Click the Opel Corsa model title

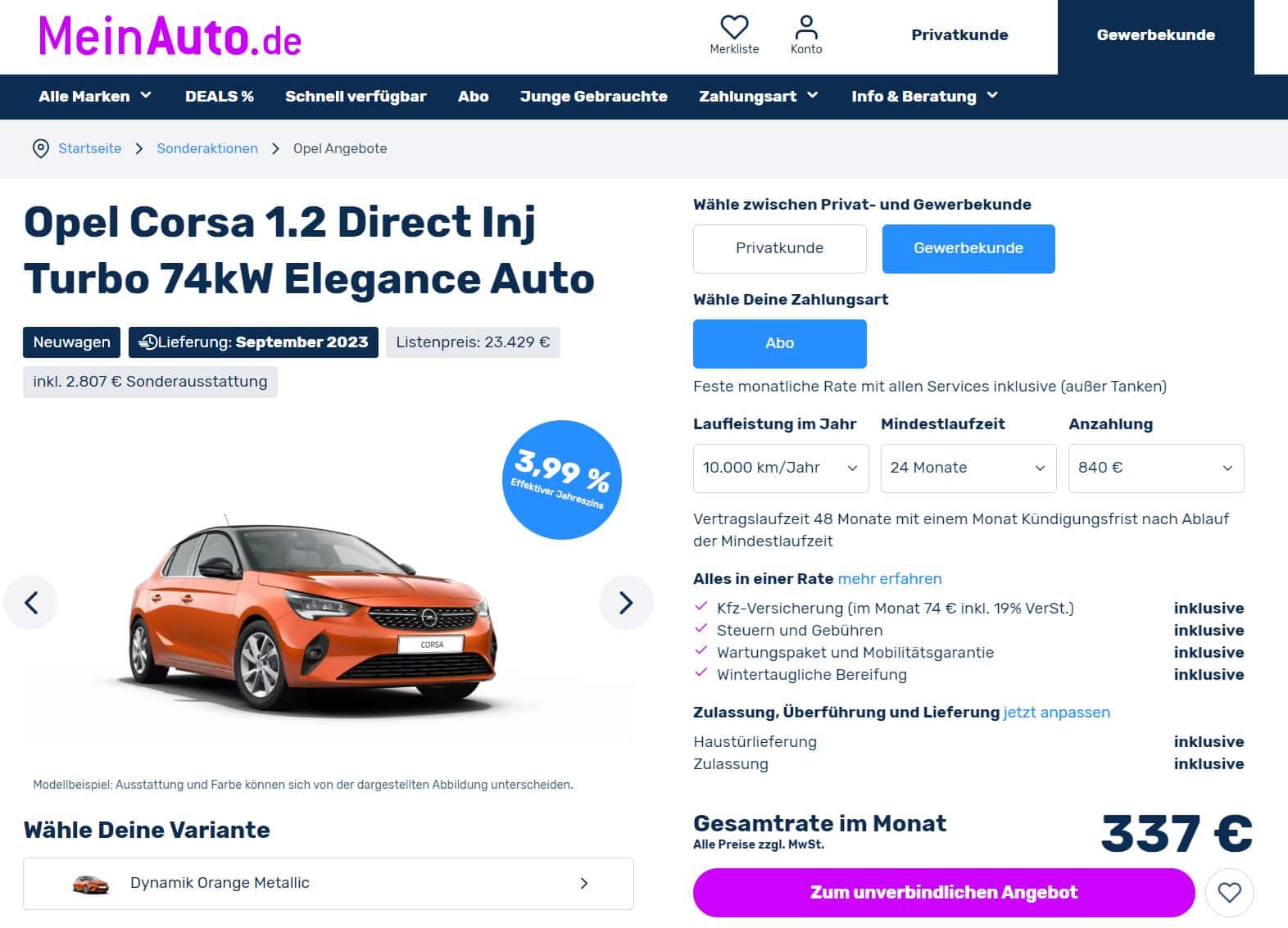[309, 250]
